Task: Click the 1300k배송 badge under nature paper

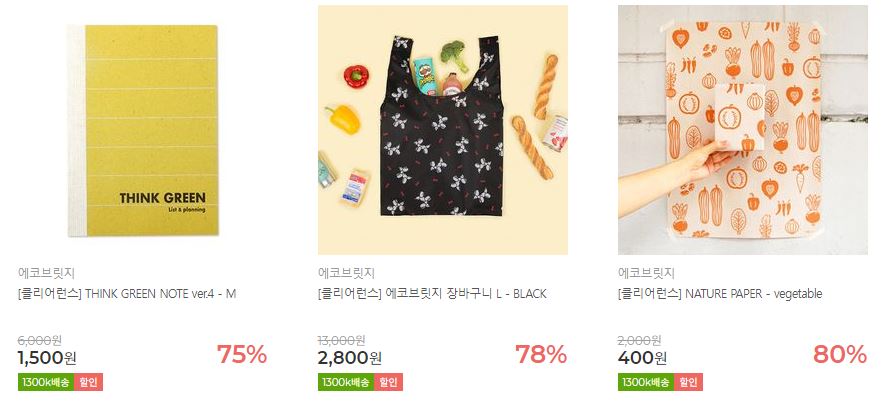Action: pyautogui.click(x=646, y=382)
